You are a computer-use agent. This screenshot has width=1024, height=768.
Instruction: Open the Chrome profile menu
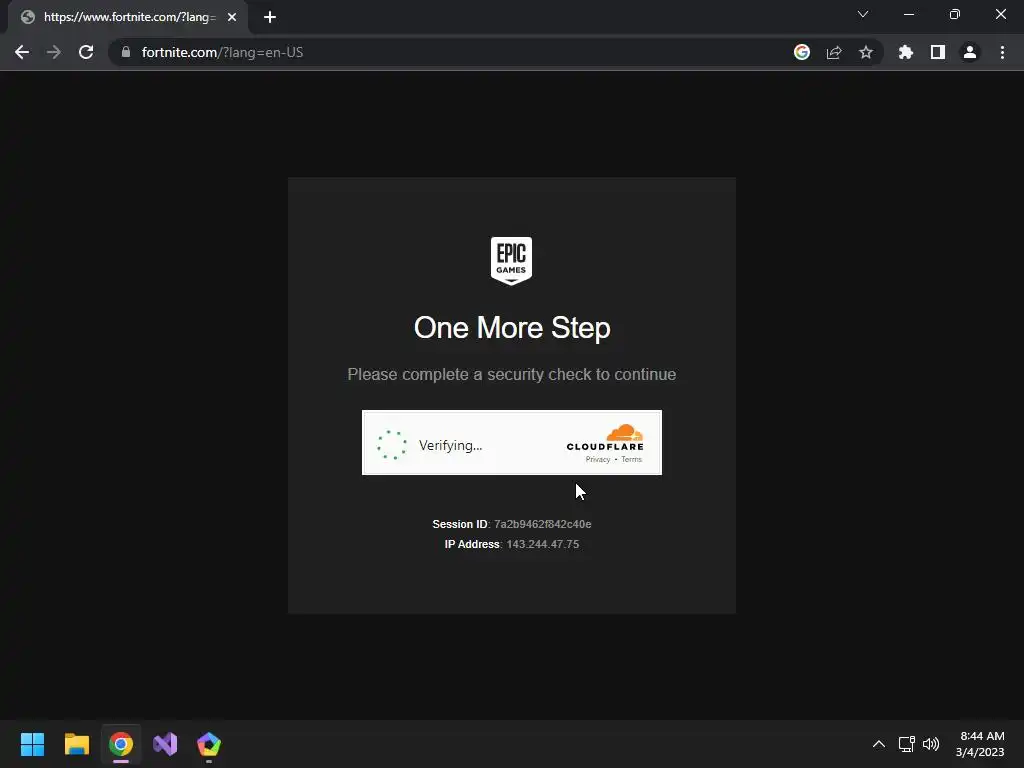click(970, 52)
